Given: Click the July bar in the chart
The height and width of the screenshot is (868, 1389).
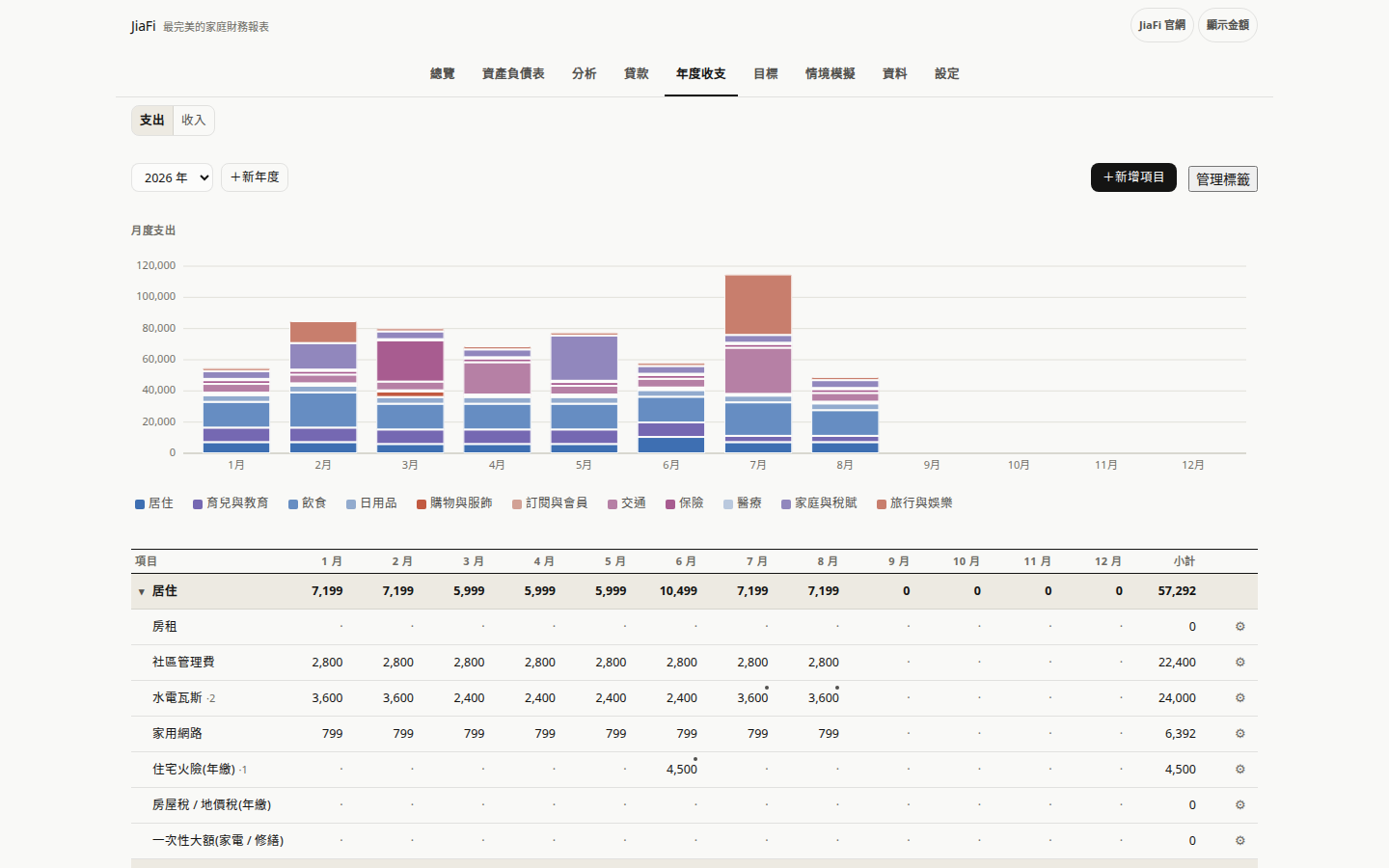Looking at the screenshot, I should click(758, 364).
